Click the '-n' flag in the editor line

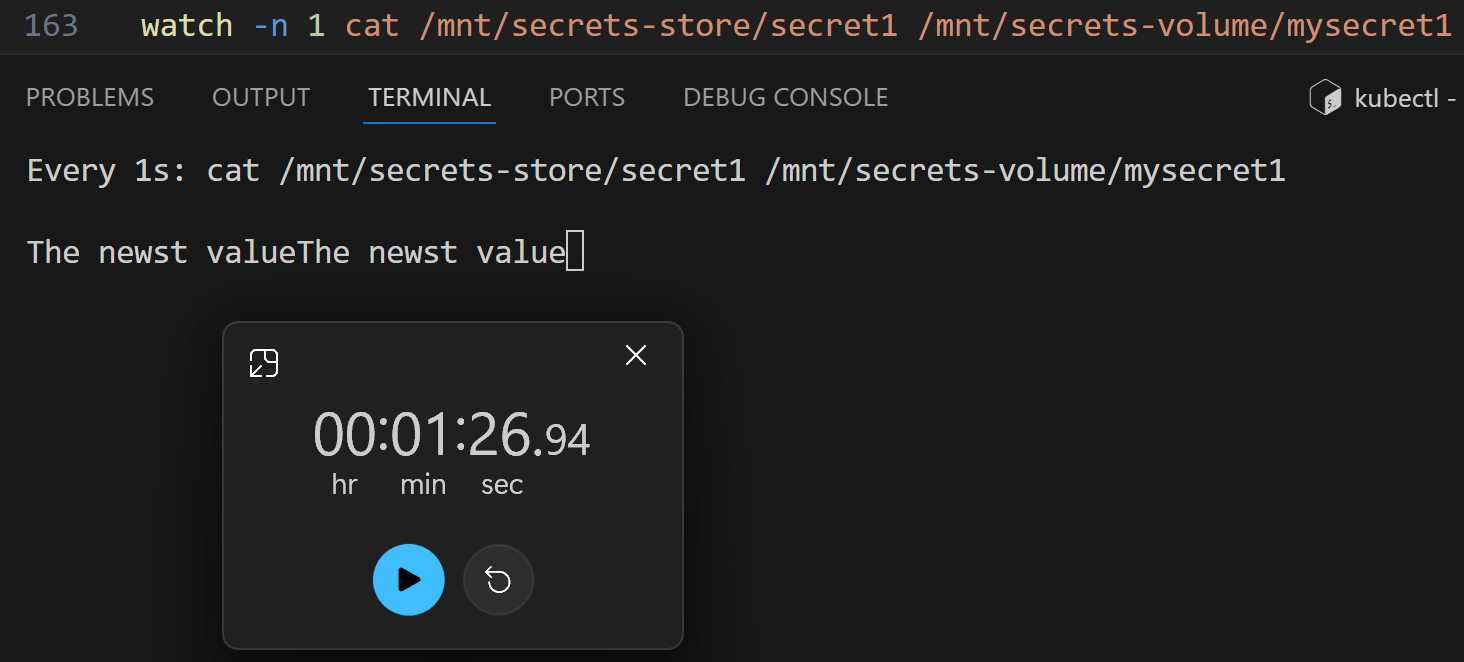(270, 25)
